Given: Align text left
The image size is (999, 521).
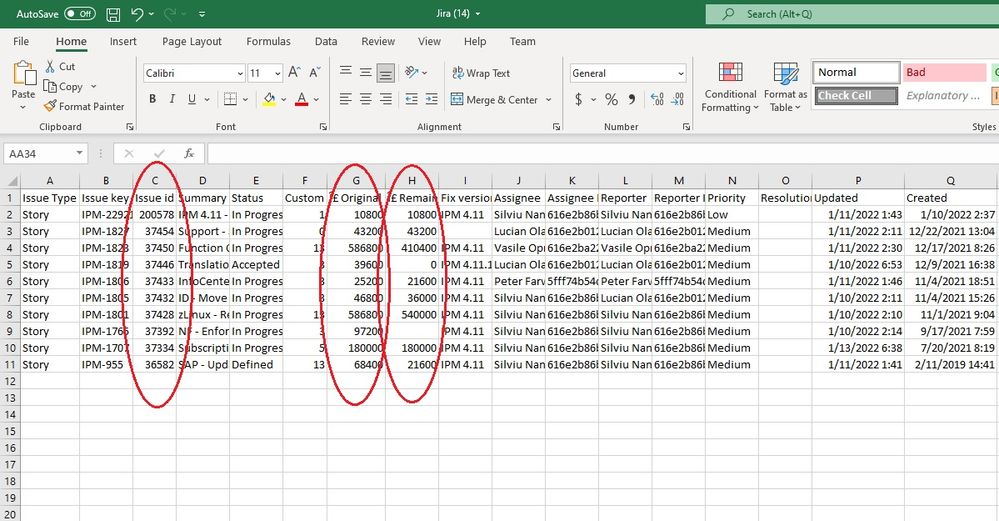Looking at the screenshot, I should (345, 99).
